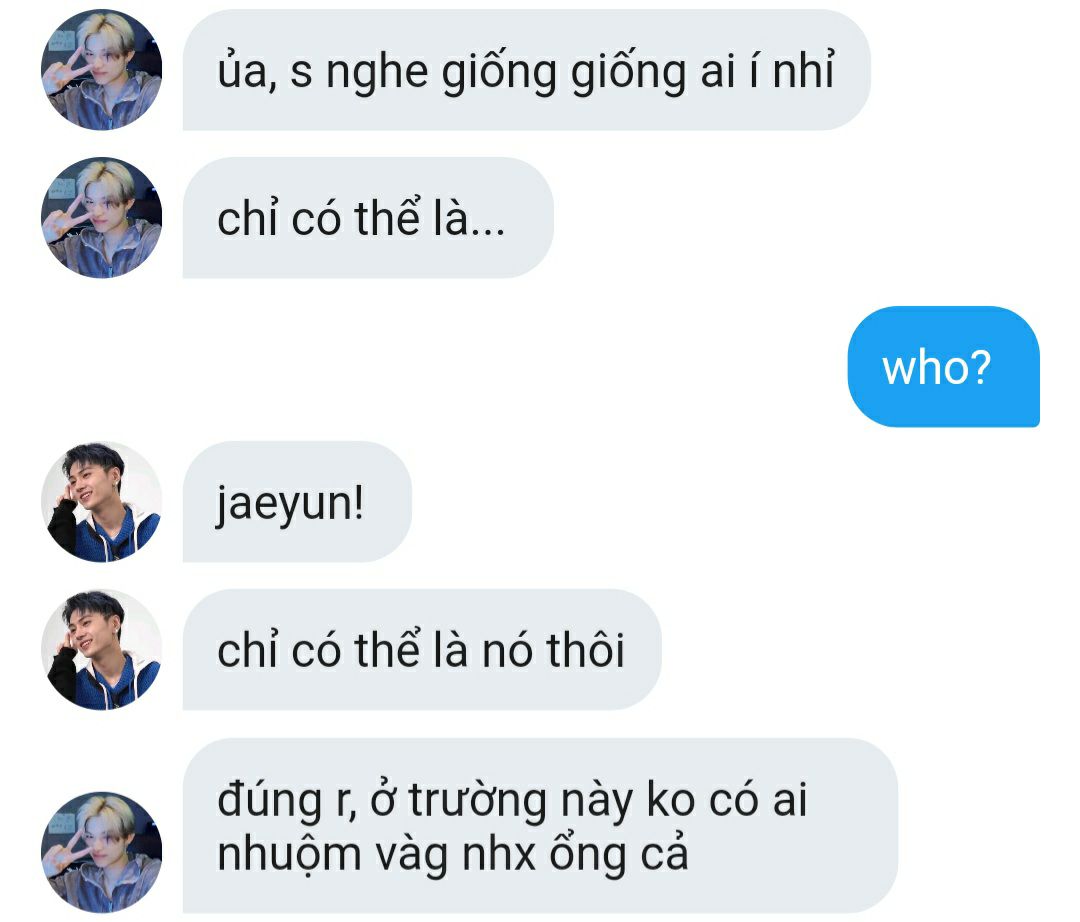Tap avatar beside 'chỉ có thể là nó thôi'
This screenshot has width=1080, height=922.
tap(101, 649)
